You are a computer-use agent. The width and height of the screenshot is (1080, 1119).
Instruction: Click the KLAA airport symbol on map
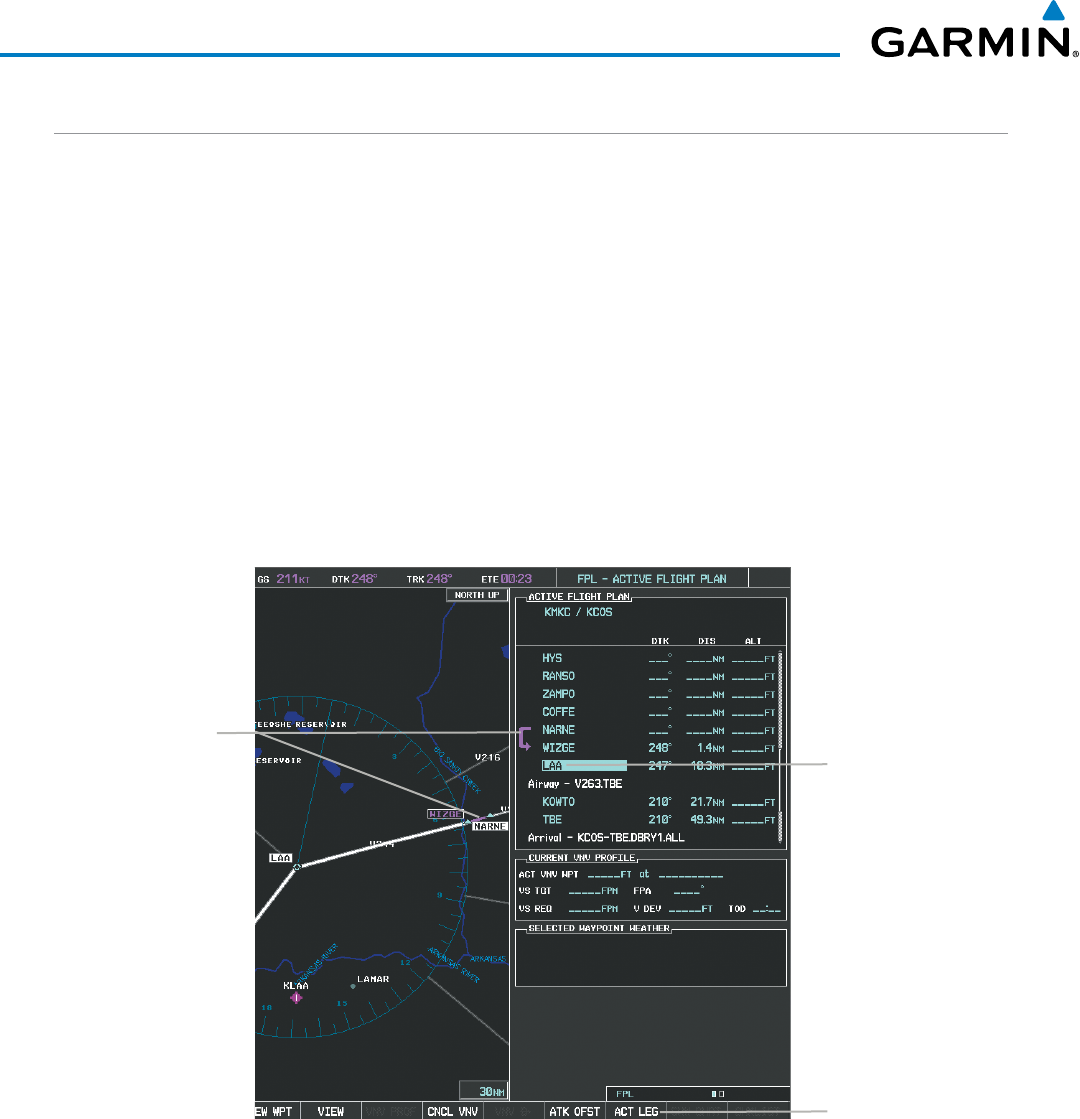(296, 998)
